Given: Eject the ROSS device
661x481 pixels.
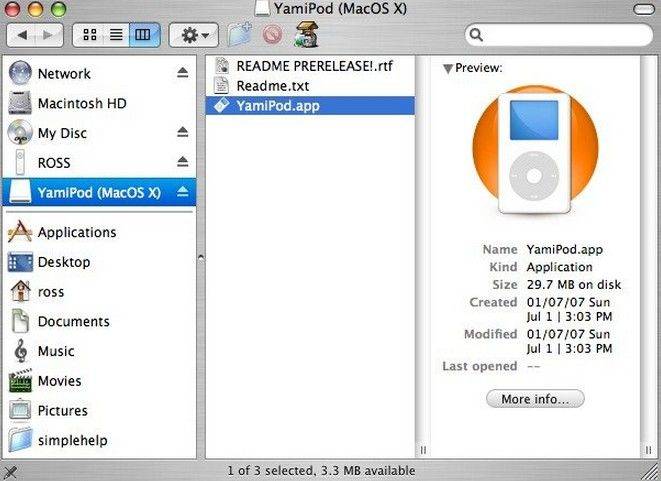Looking at the screenshot, I should pos(183,161).
